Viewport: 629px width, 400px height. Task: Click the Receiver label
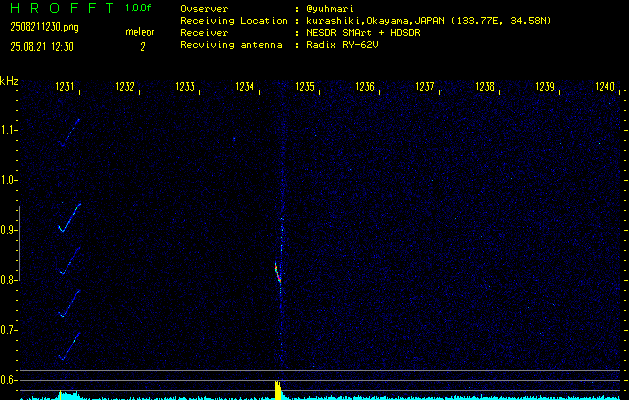204,33
